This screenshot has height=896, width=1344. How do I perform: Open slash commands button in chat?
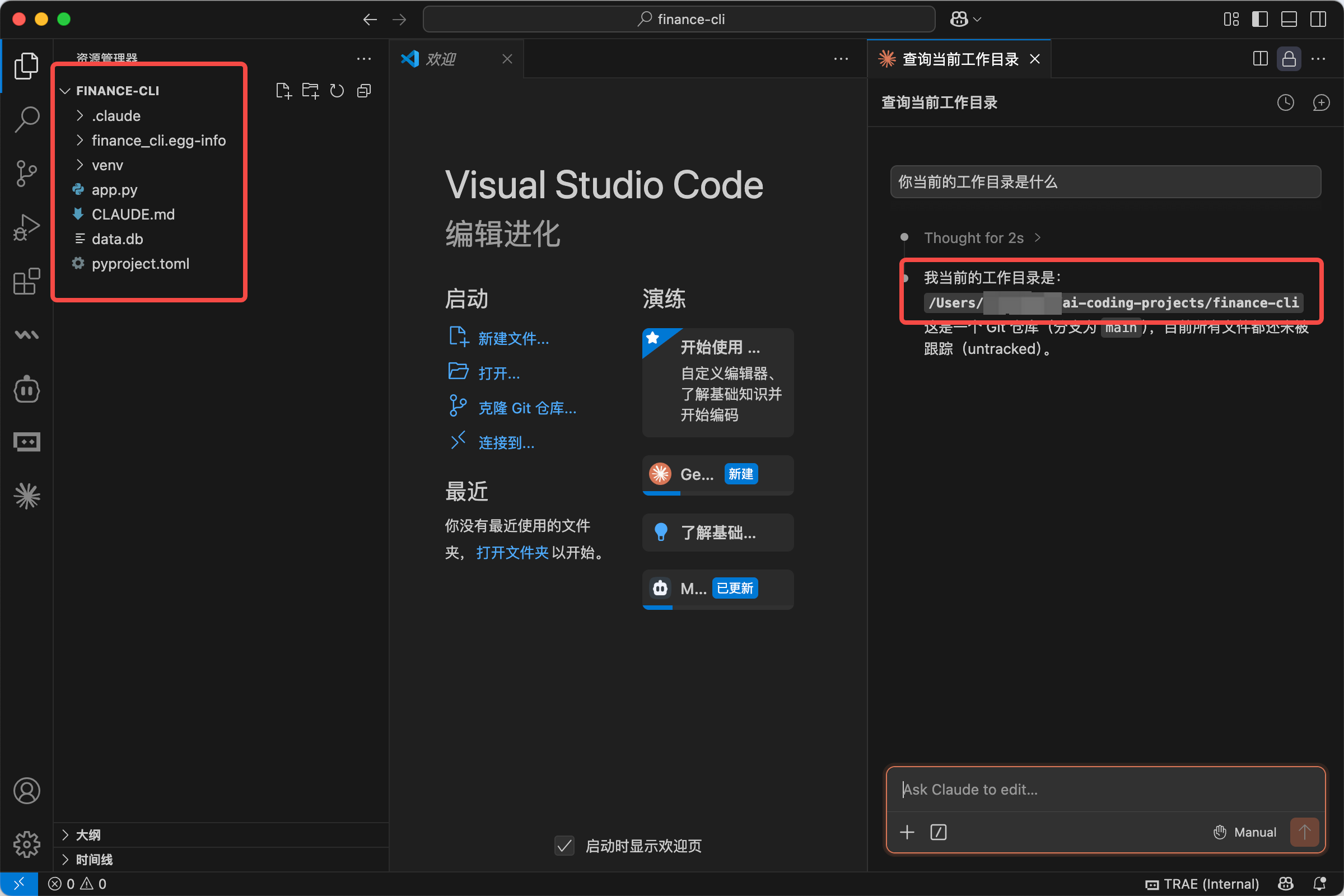[x=939, y=832]
